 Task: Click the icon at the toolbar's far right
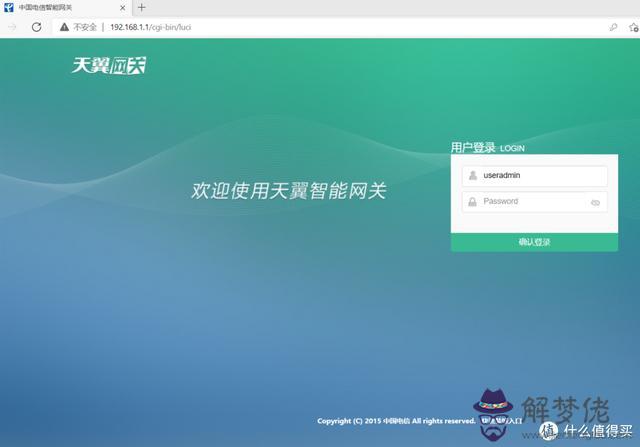[632, 27]
